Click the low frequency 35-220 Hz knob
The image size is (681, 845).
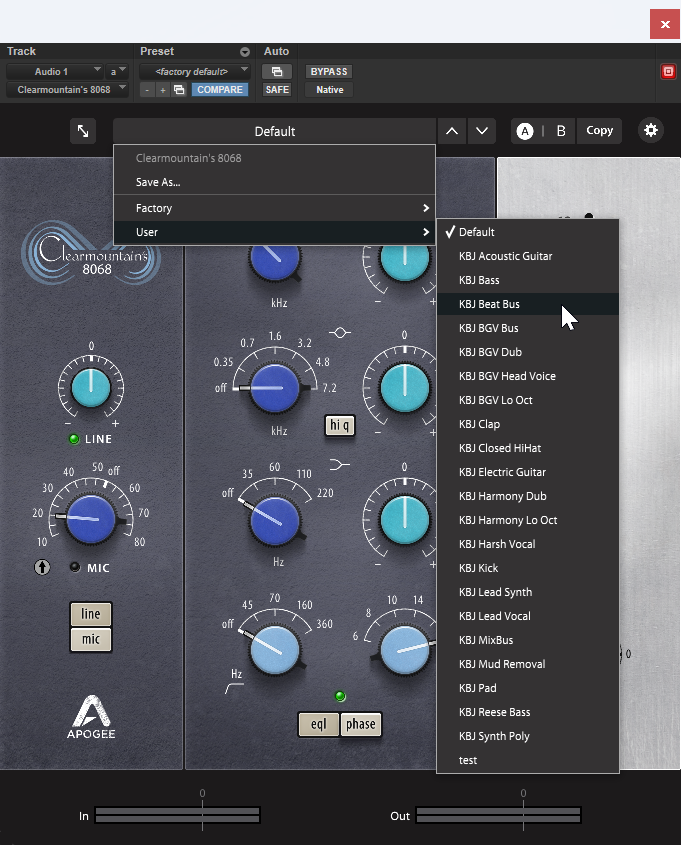click(x=275, y=521)
